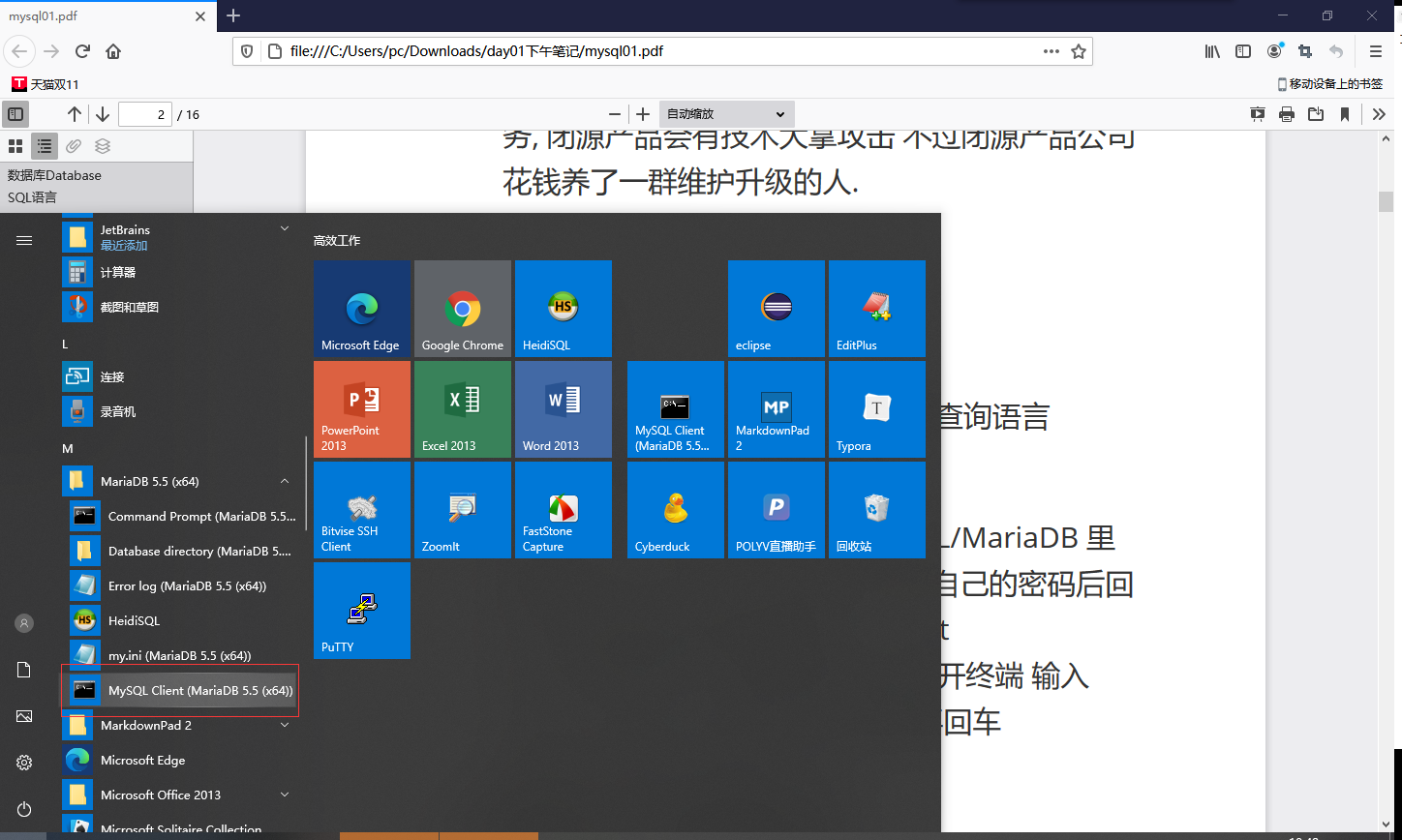Go to Firefox home page
1402x840 pixels.
[x=113, y=51]
